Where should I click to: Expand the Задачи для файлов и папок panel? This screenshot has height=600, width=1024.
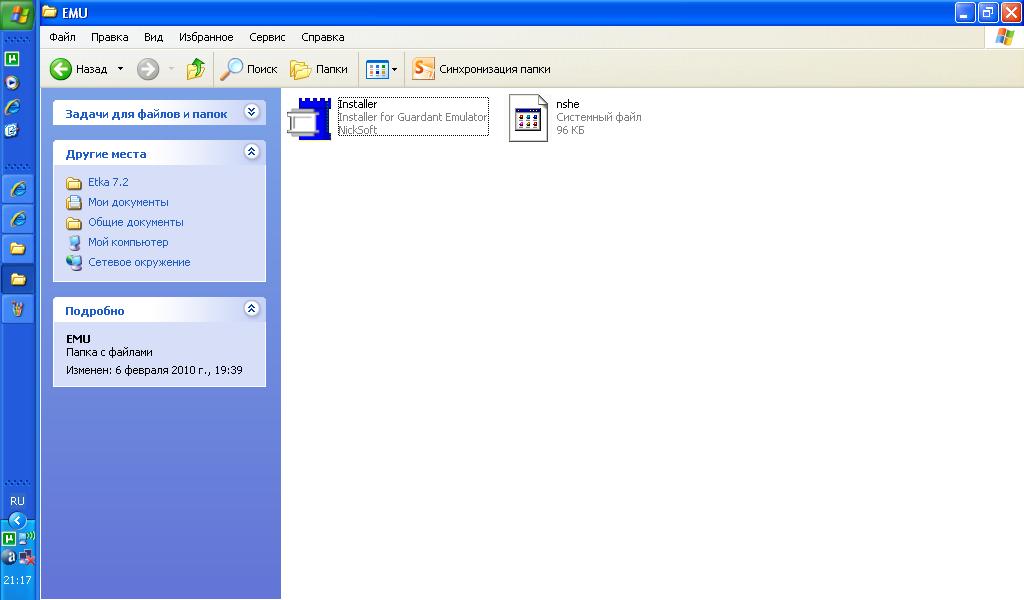(x=251, y=112)
